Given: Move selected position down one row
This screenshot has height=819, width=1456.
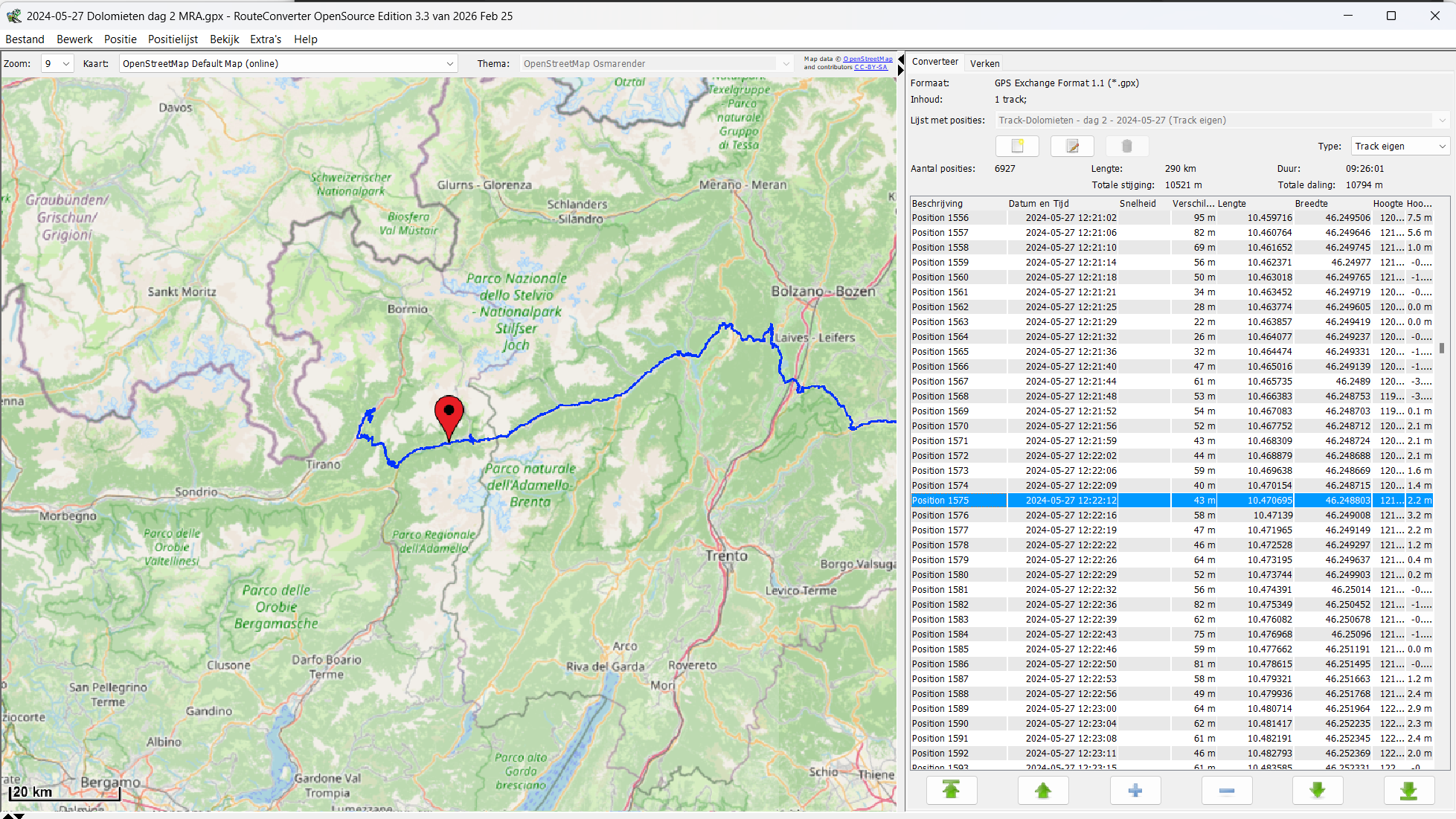Looking at the screenshot, I should tap(1317, 790).
